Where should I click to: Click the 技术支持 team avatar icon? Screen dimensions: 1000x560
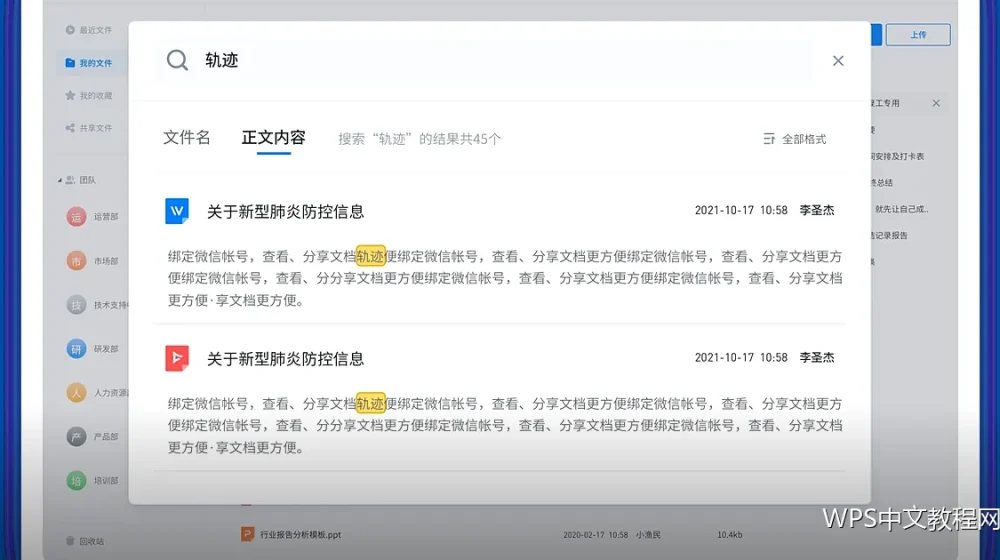[x=77, y=305]
